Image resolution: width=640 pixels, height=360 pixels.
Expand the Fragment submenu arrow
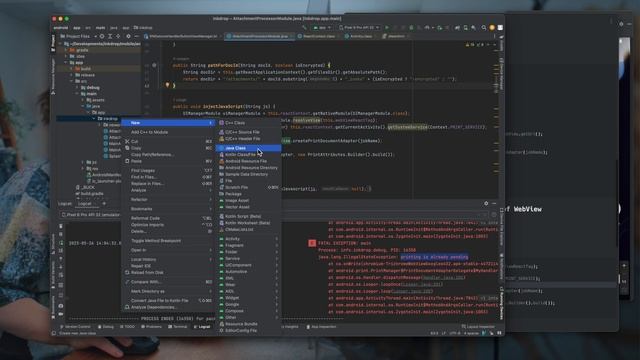(x=277, y=245)
